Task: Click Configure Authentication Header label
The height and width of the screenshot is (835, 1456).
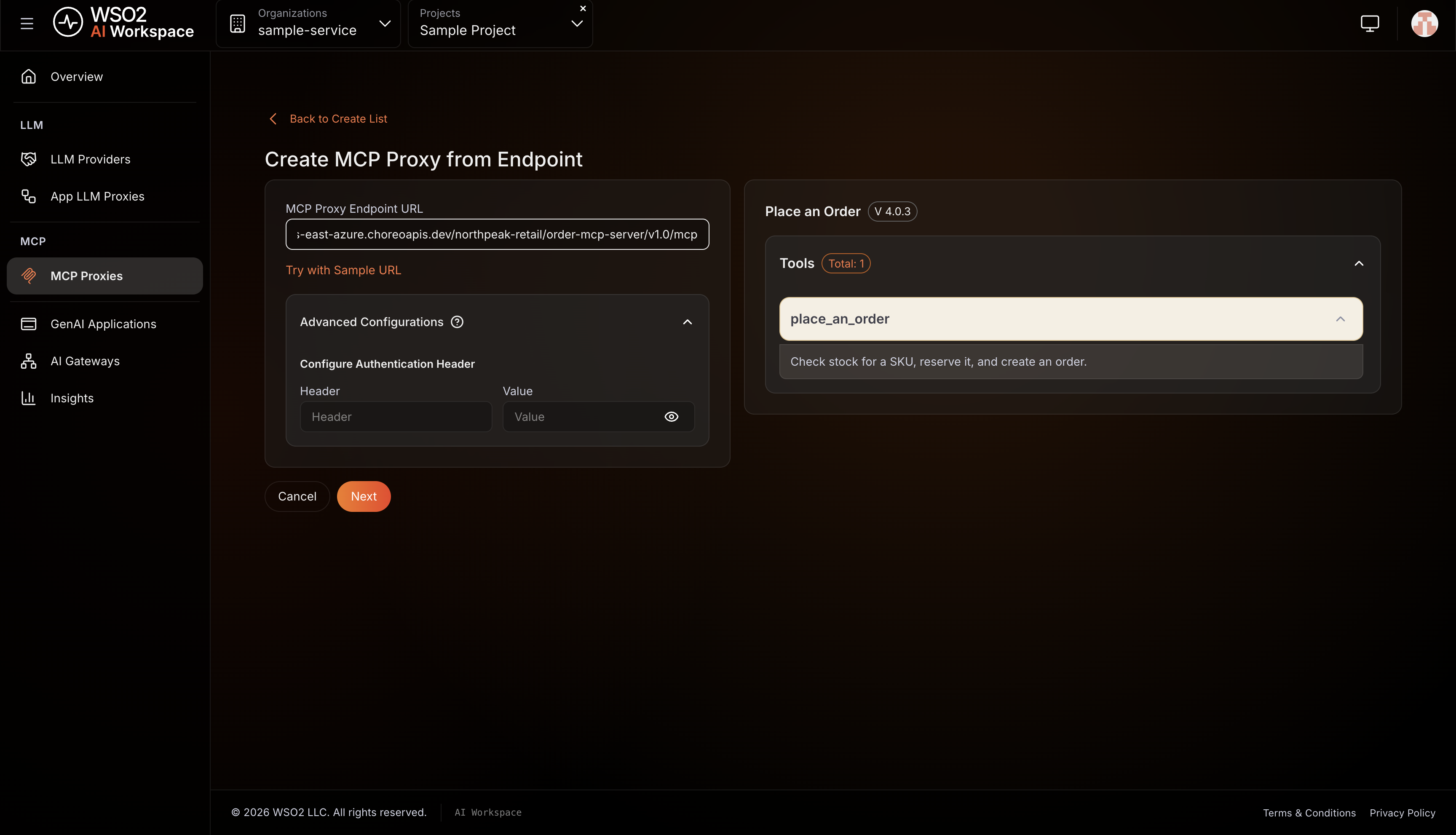Action: click(387, 364)
